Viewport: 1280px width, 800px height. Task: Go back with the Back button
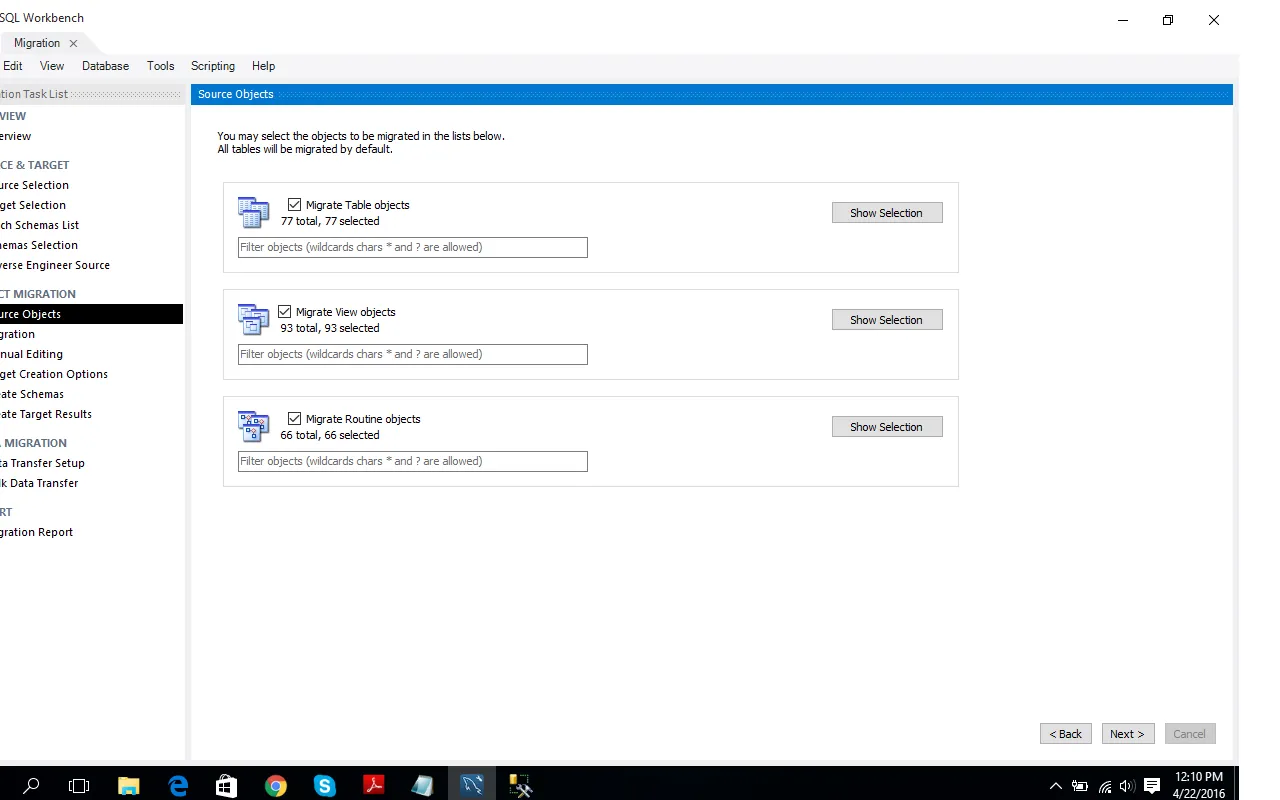click(x=1065, y=734)
